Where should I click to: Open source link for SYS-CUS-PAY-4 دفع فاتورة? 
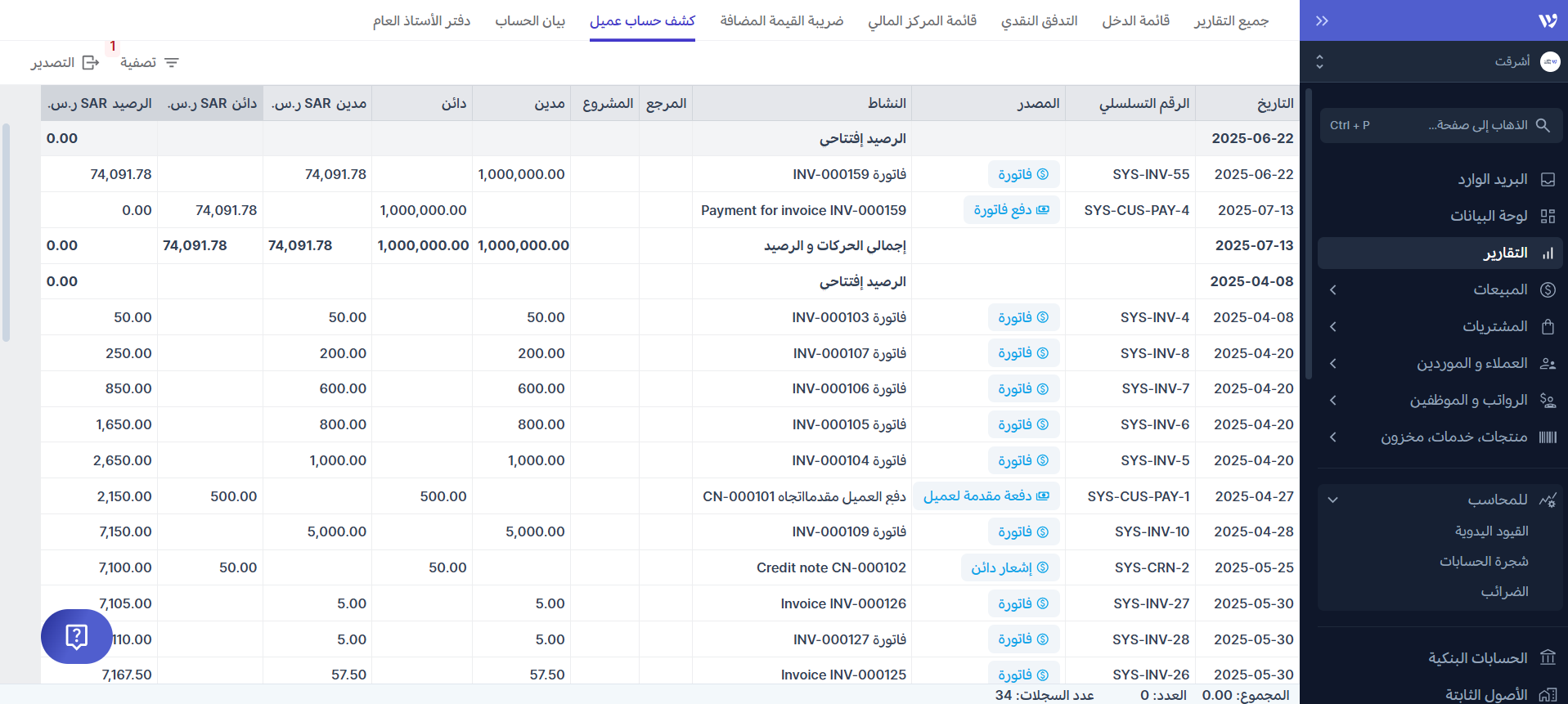click(1011, 210)
